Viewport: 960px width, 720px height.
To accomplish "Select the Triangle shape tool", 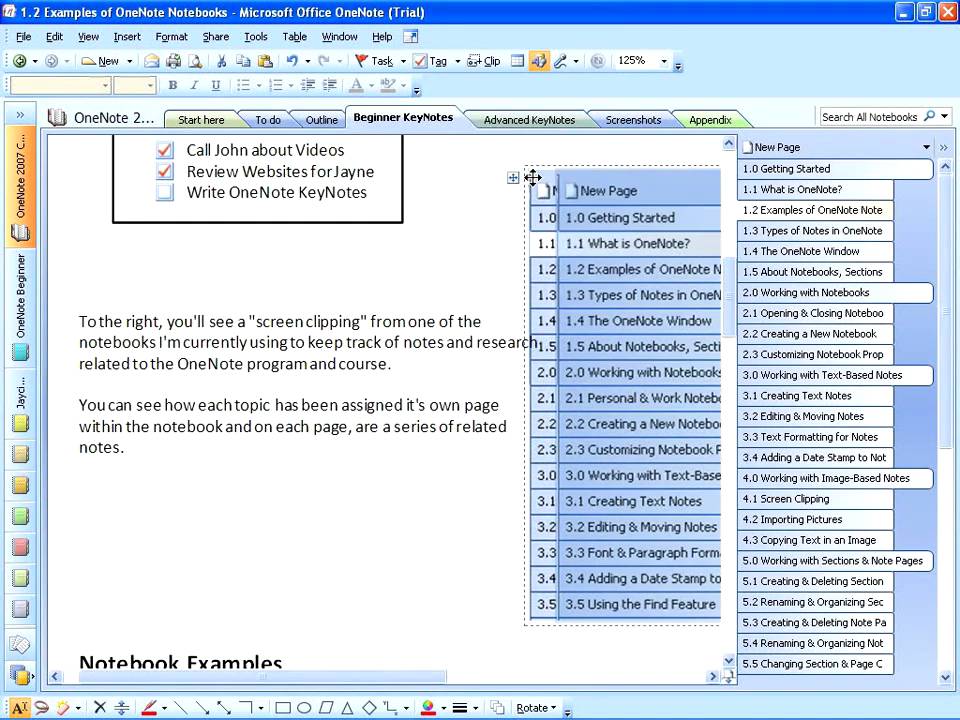I will (347, 708).
